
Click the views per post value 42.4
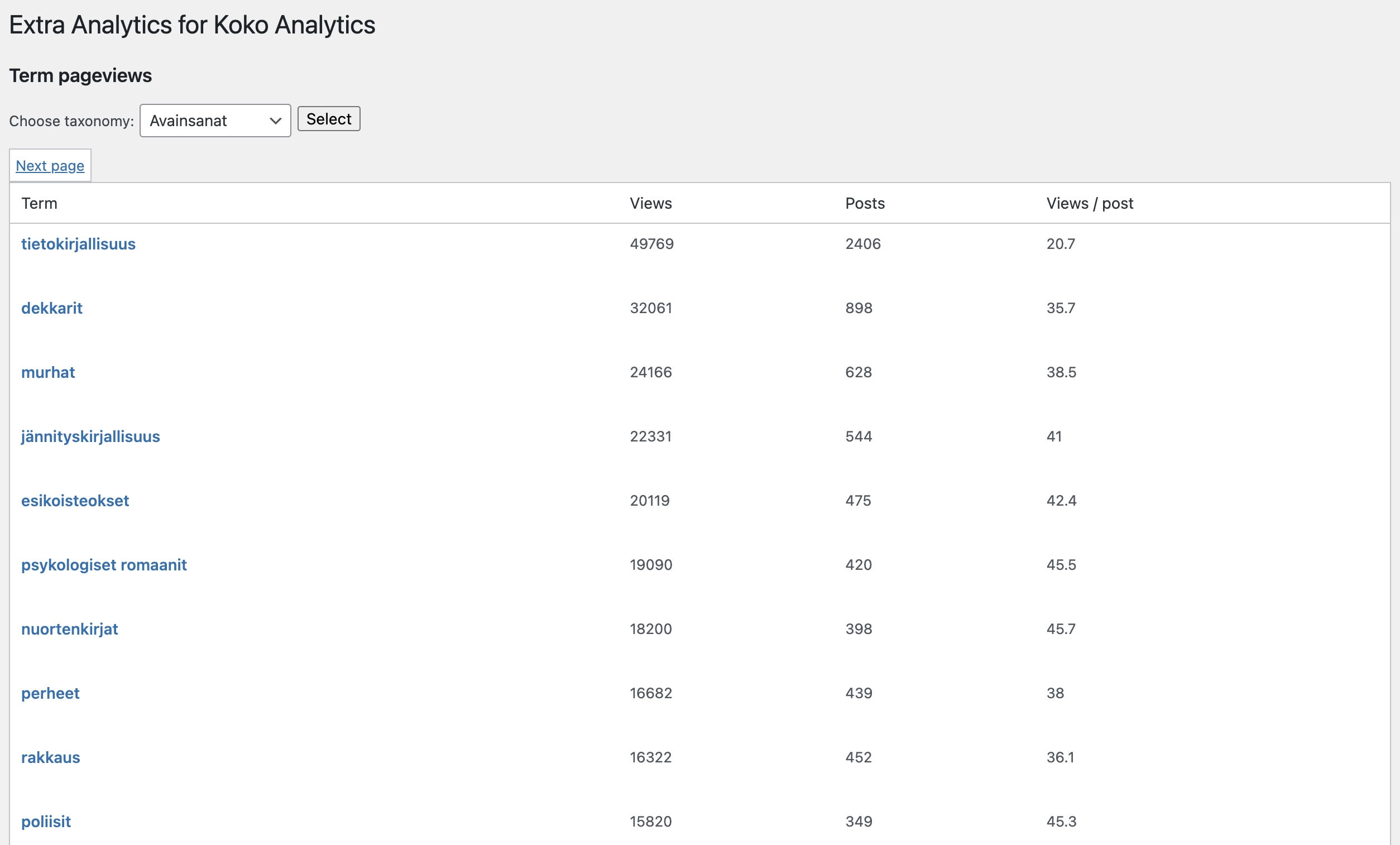click(x=1061, y=501)
